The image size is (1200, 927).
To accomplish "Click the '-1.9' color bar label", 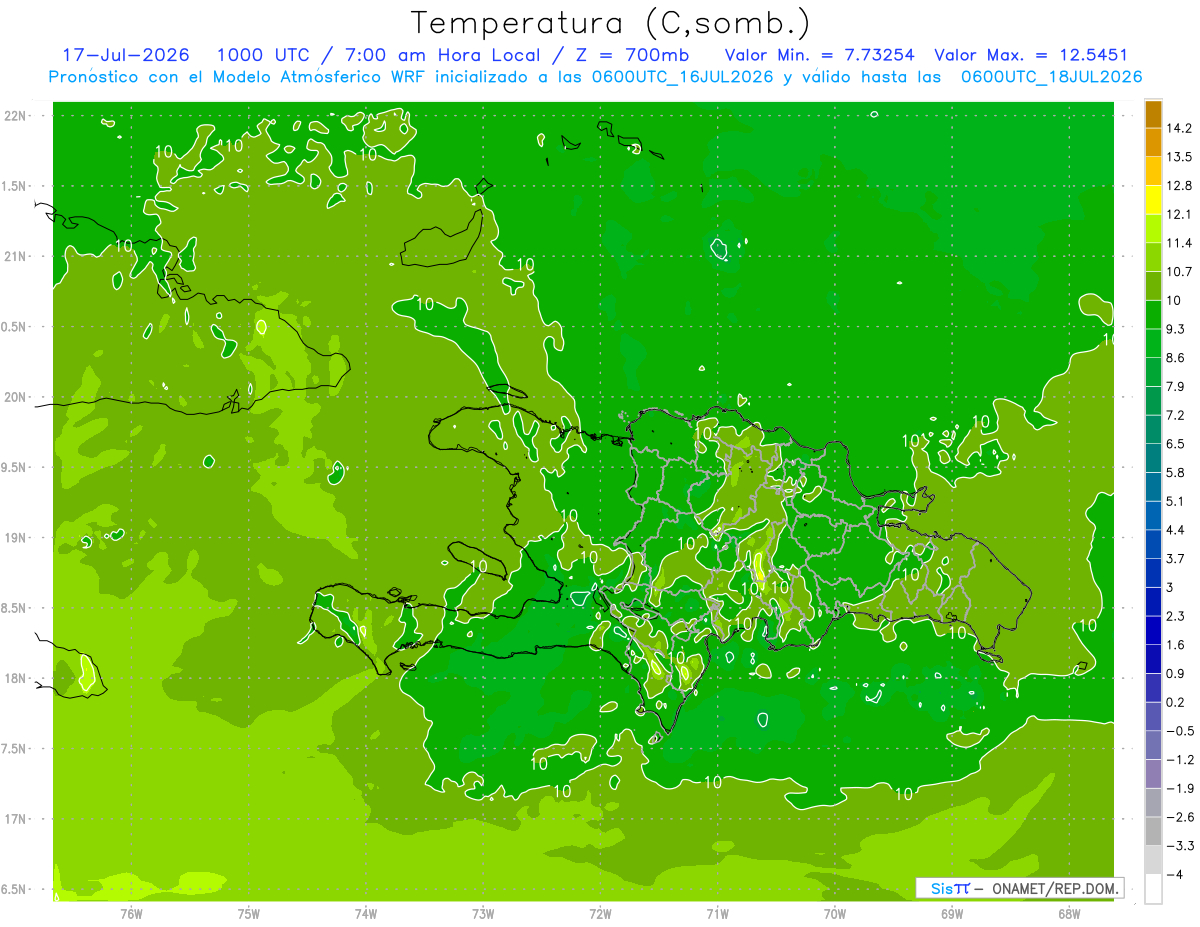I will tap(1179, 788).
